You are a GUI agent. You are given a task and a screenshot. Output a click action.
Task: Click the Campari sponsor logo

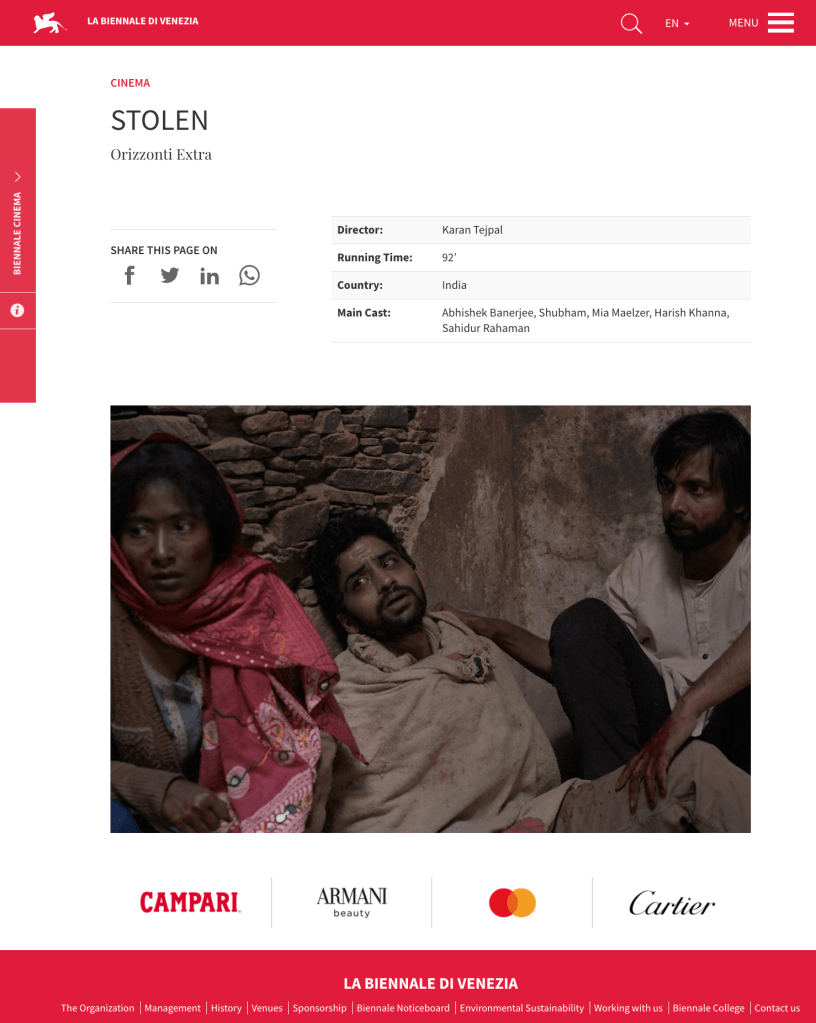[x=190, y=902]
